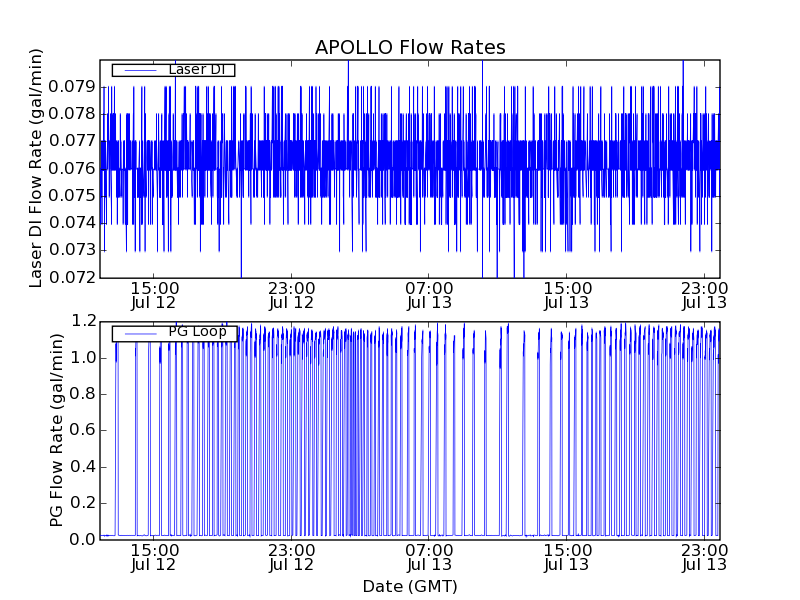Viewport: 800px width, 600px height.
Task: Click the 0.4 tick label on PG plot
Action: (x=83, y=467)
